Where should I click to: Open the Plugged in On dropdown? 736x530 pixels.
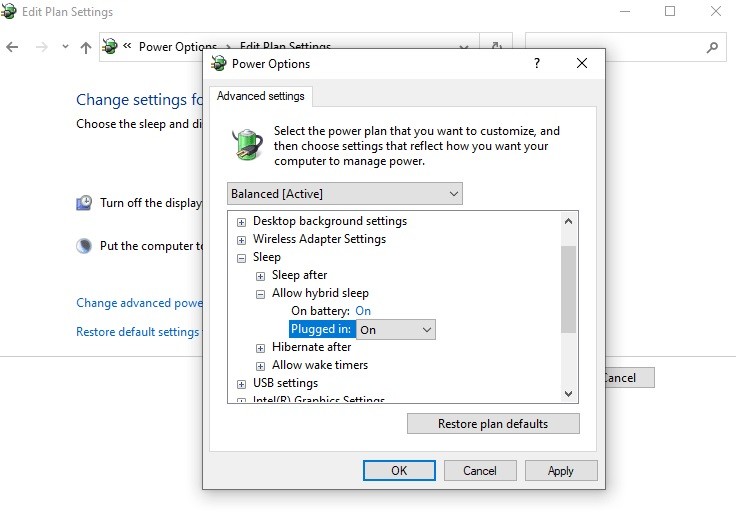[x=396, y=330]
